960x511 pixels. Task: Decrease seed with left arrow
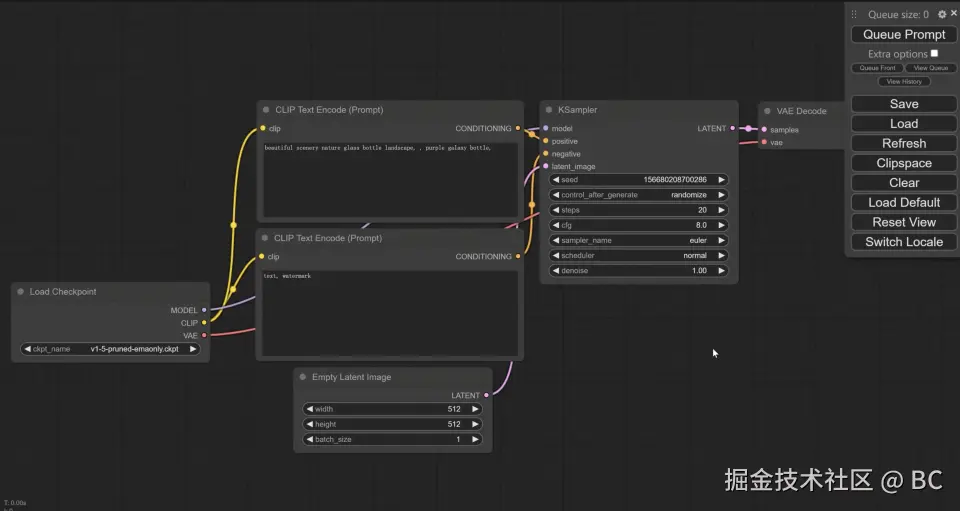(x=555, y=179)
